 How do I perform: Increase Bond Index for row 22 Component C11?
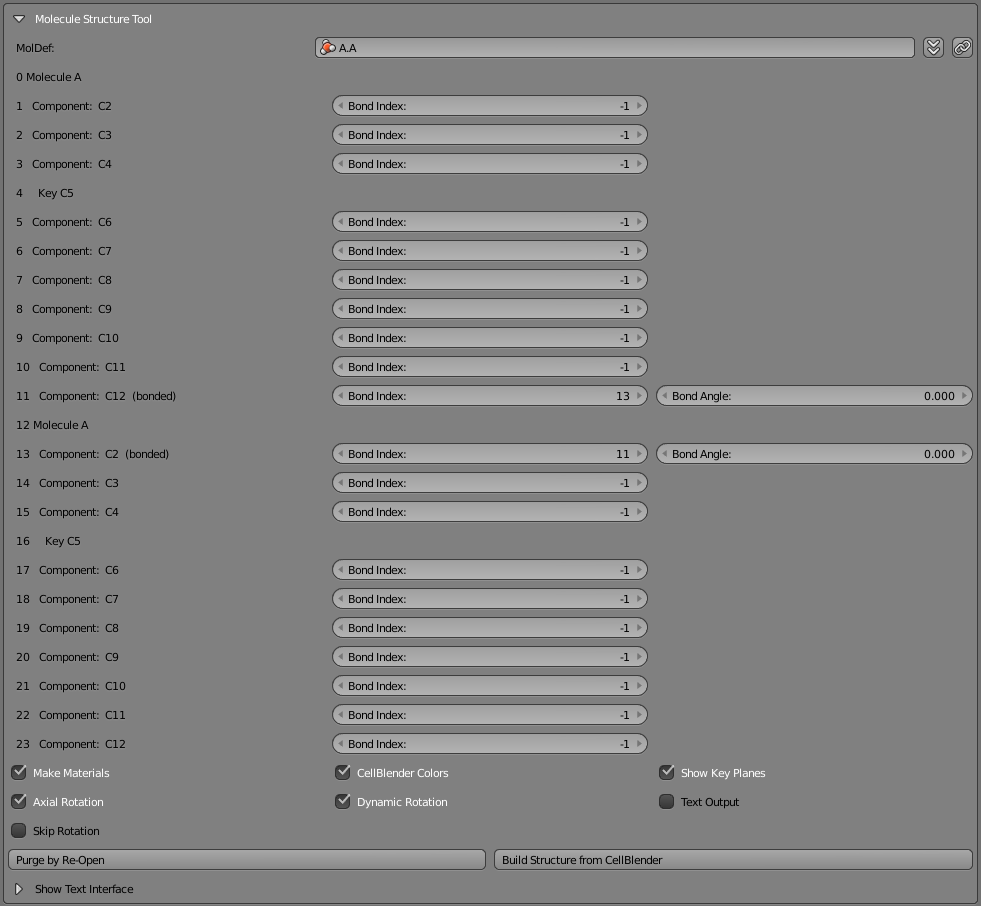(639, 715)
